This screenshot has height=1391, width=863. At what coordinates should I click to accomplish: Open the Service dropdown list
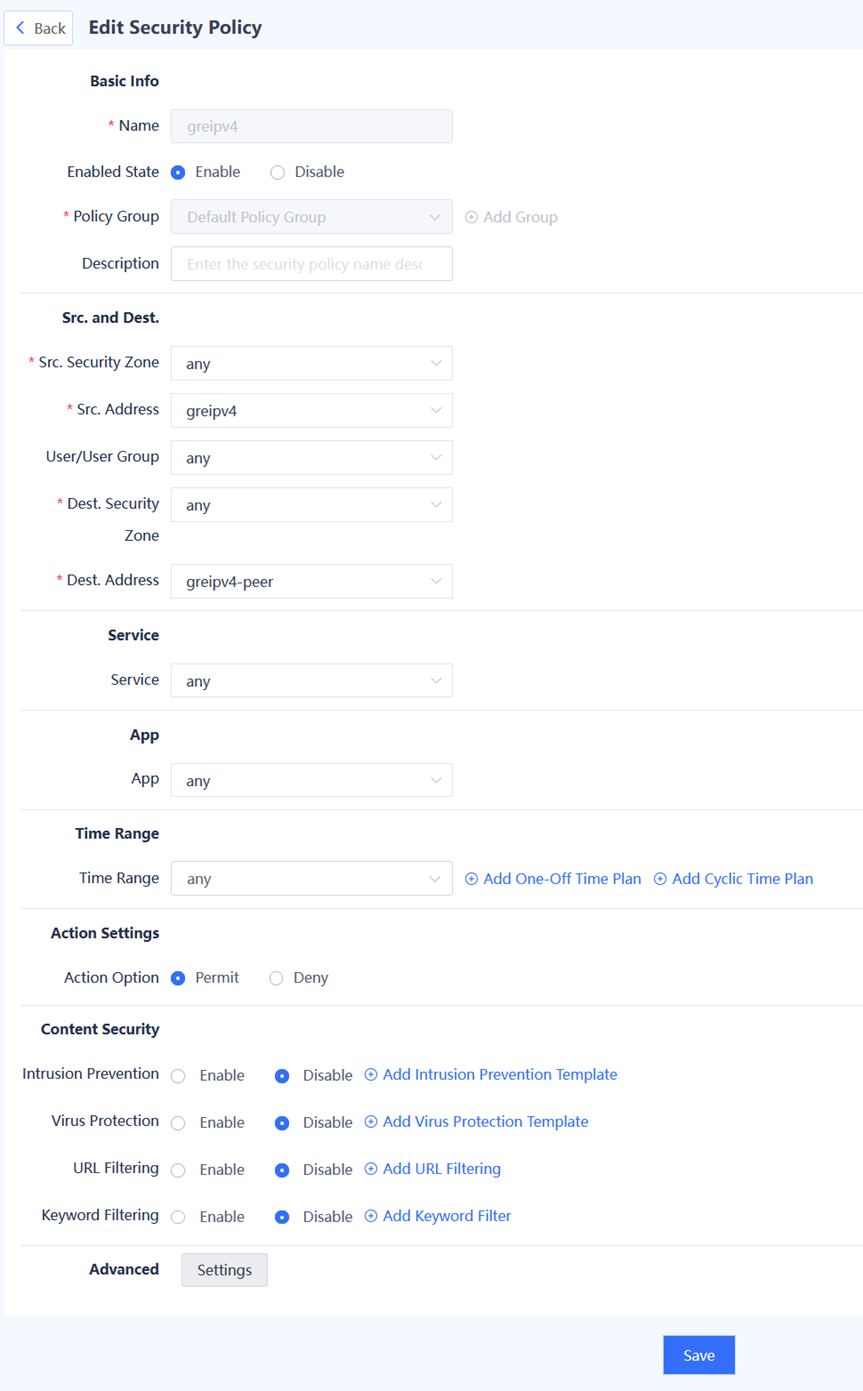(x=312, y=681)
